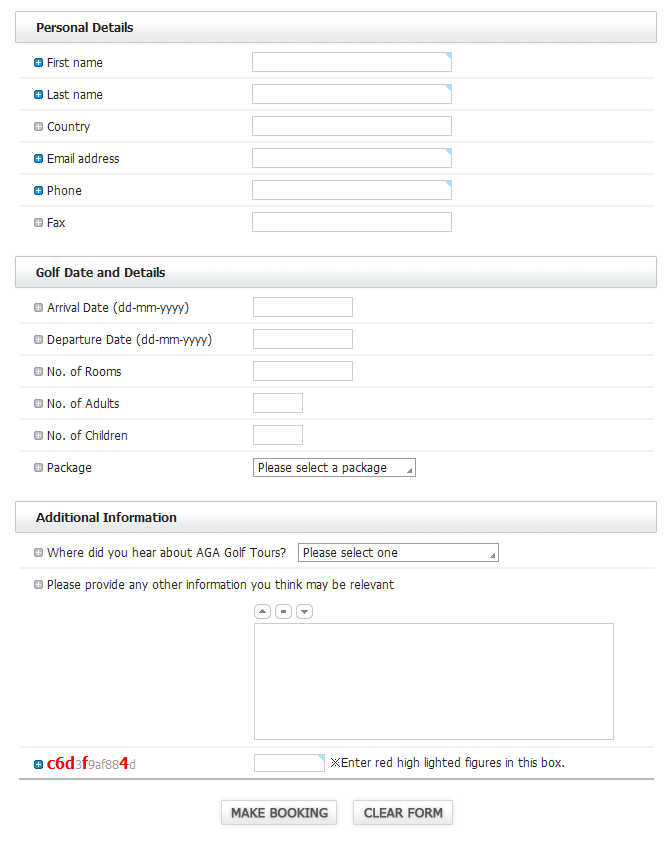669x843 pixels.
Task: Click the Fax number input field
Action: coord(351,223)
